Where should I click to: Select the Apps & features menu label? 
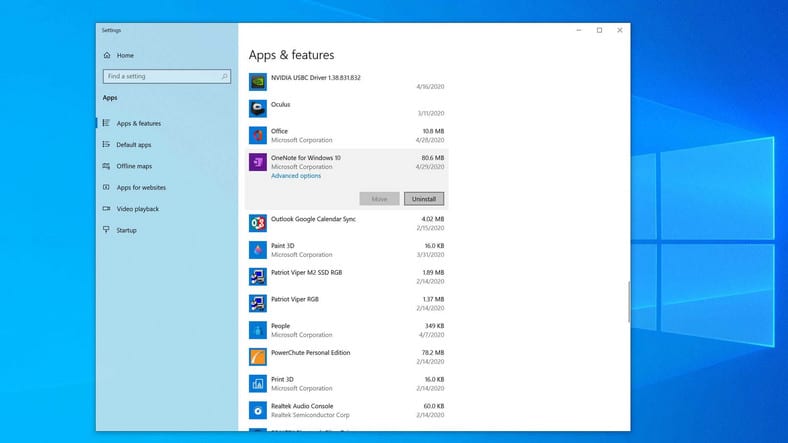[x=139, y=124]
